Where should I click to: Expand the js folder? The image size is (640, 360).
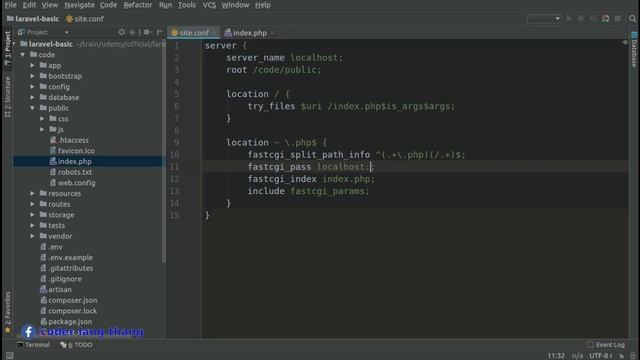click(42, 129)
